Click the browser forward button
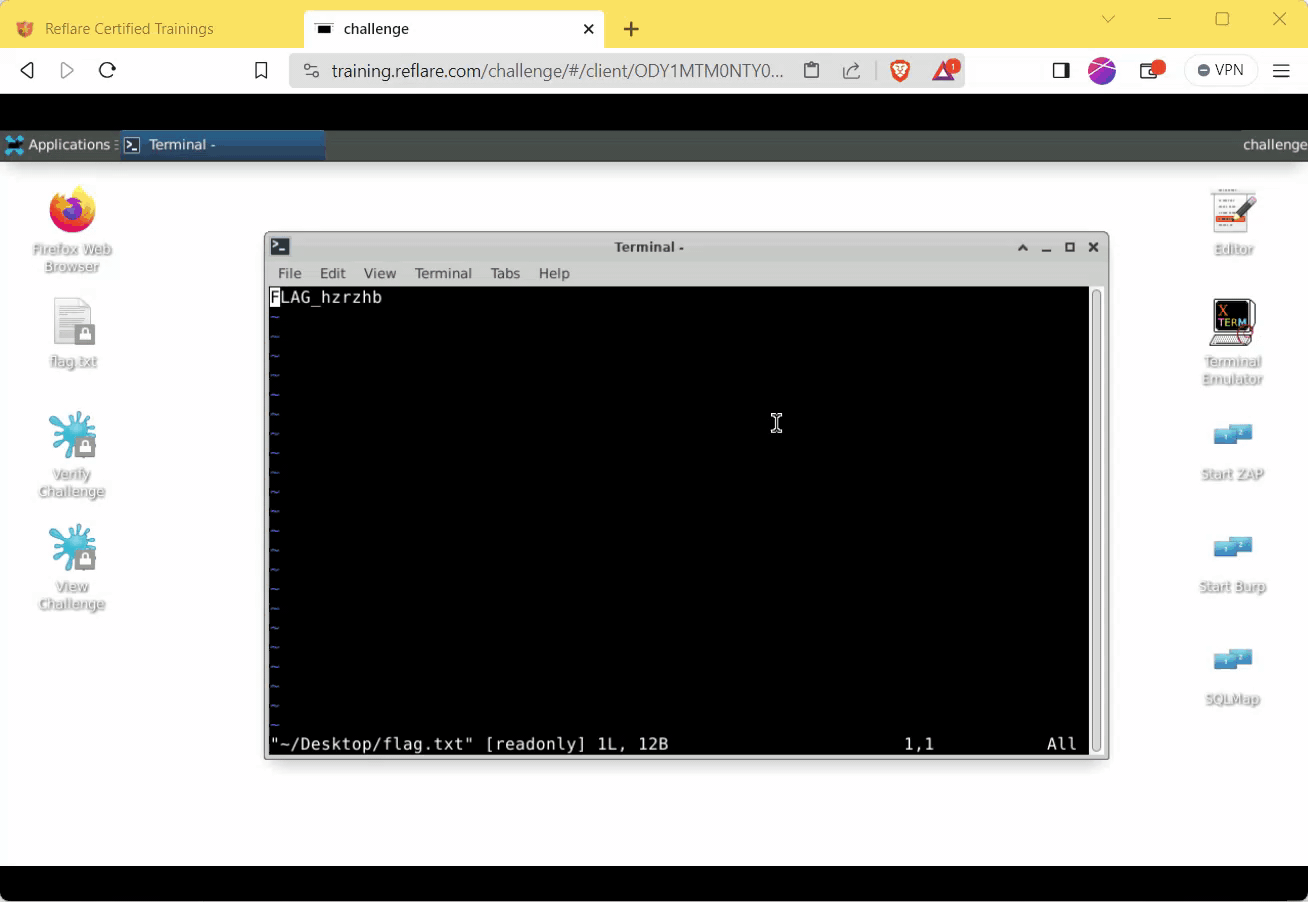This screenshot has height=902, width=1308. coord(67,70)
